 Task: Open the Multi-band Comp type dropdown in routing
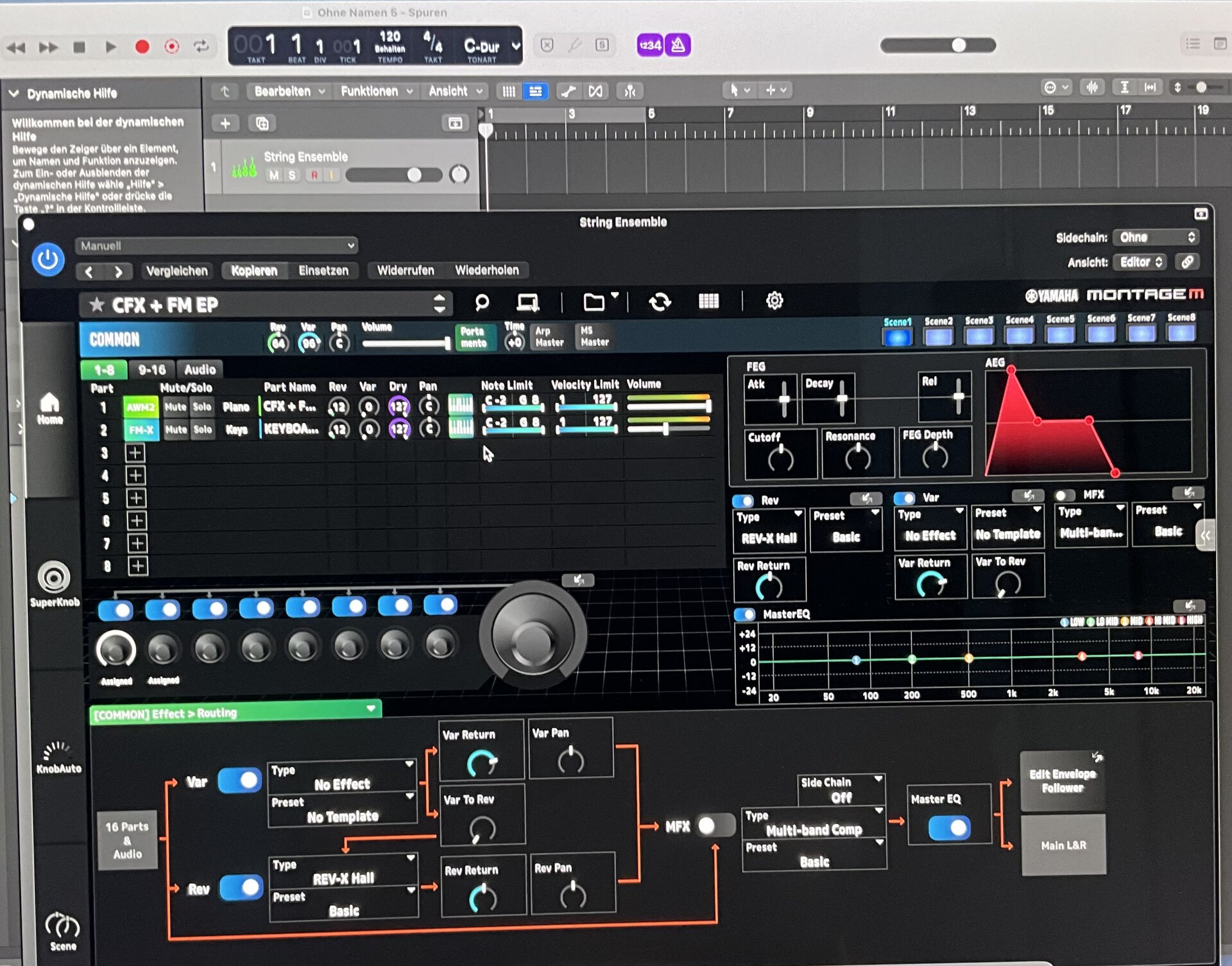[814, 823]
